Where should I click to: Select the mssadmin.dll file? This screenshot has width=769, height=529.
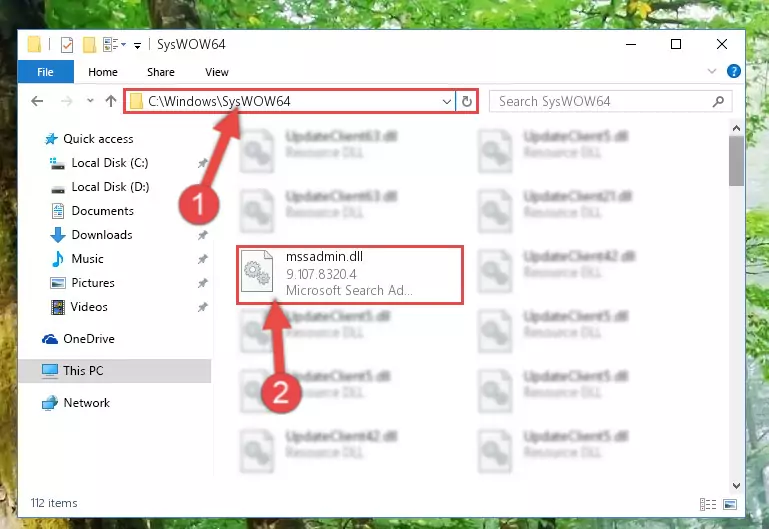click(x=350, y=275)
